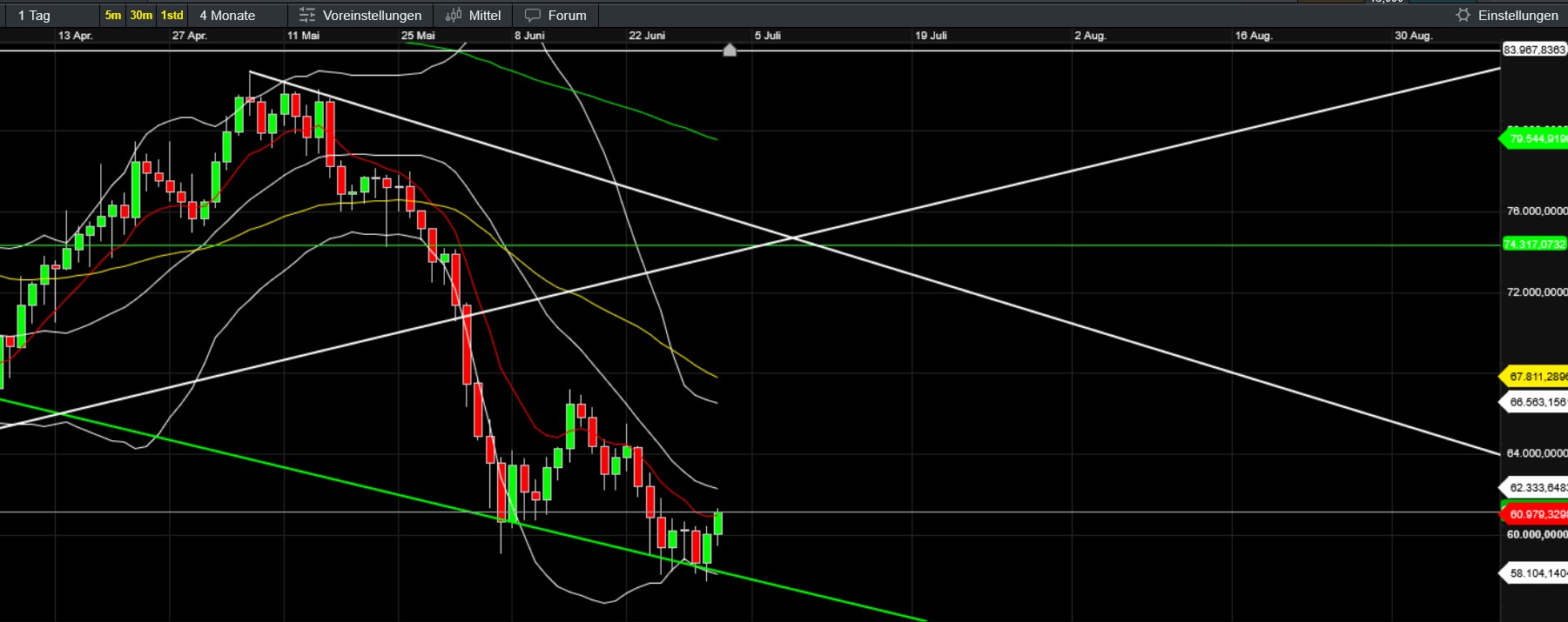Switch to the 1std interval
1568x622 pixels.
pos(172,15)
